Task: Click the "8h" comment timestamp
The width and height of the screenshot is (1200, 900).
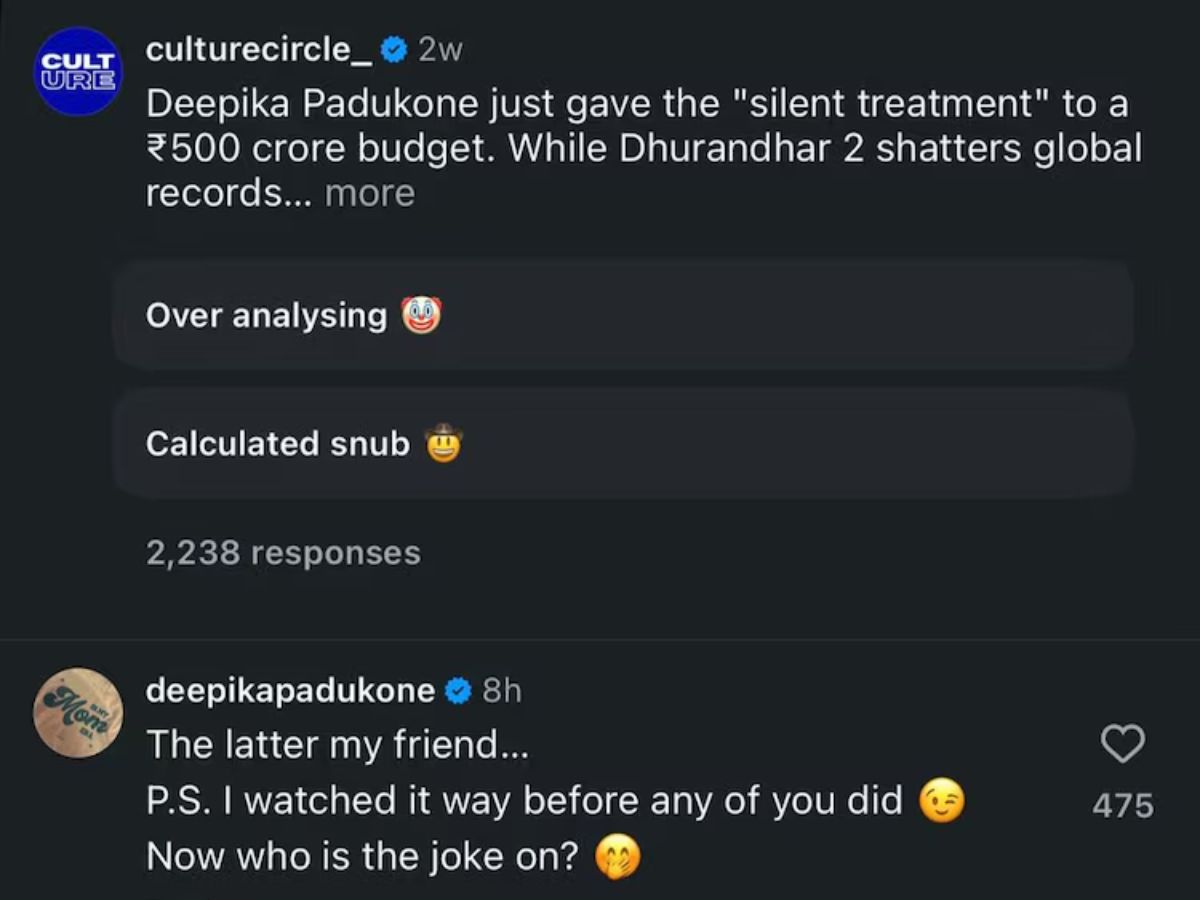Action: click(501, 691)
